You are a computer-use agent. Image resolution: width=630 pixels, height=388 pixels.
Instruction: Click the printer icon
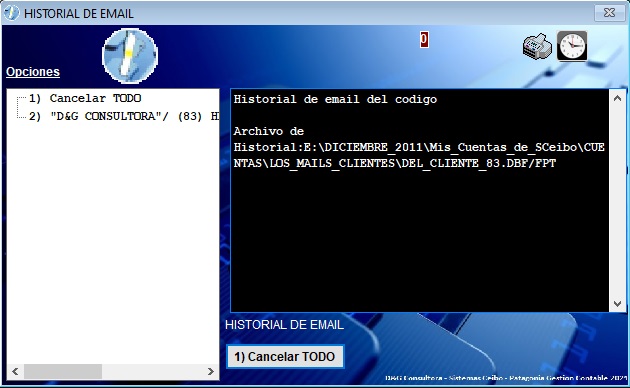(x=537, y=46)
